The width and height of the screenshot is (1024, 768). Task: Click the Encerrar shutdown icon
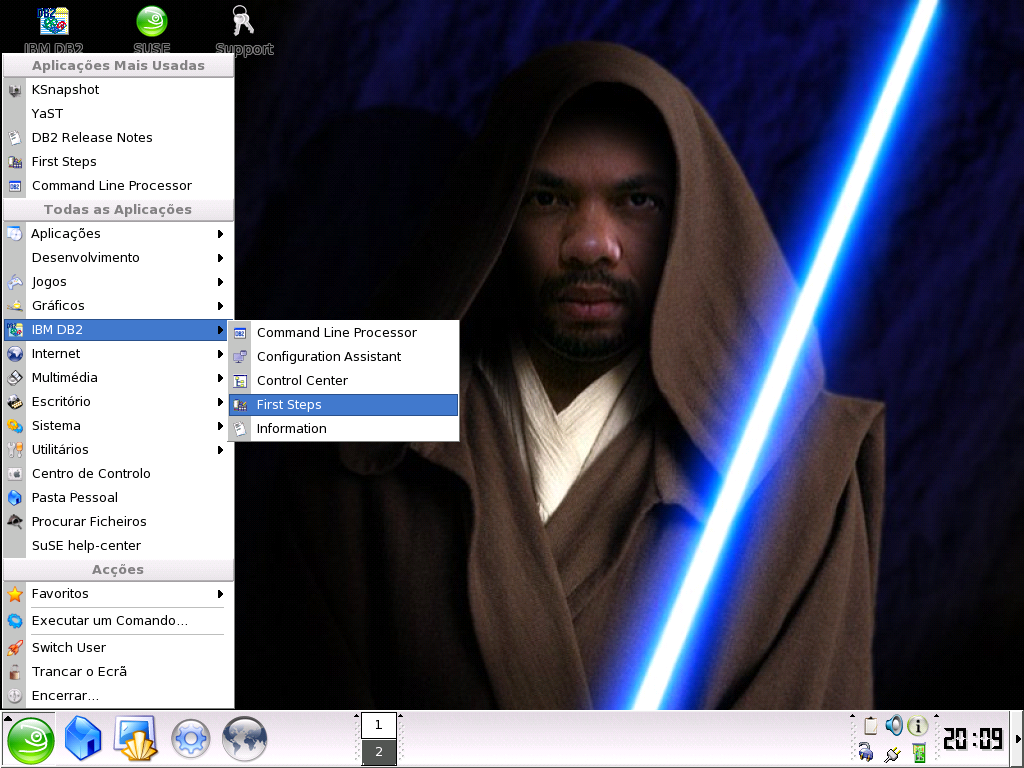coord(15,696)
